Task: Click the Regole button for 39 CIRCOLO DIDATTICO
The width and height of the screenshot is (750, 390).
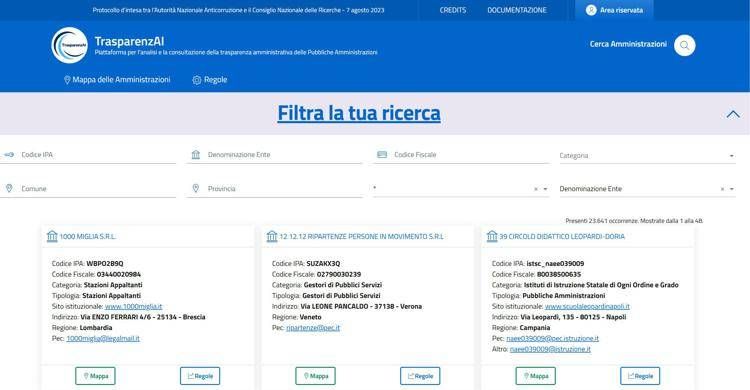Action: pyautogui.click(x=640, y=376)
